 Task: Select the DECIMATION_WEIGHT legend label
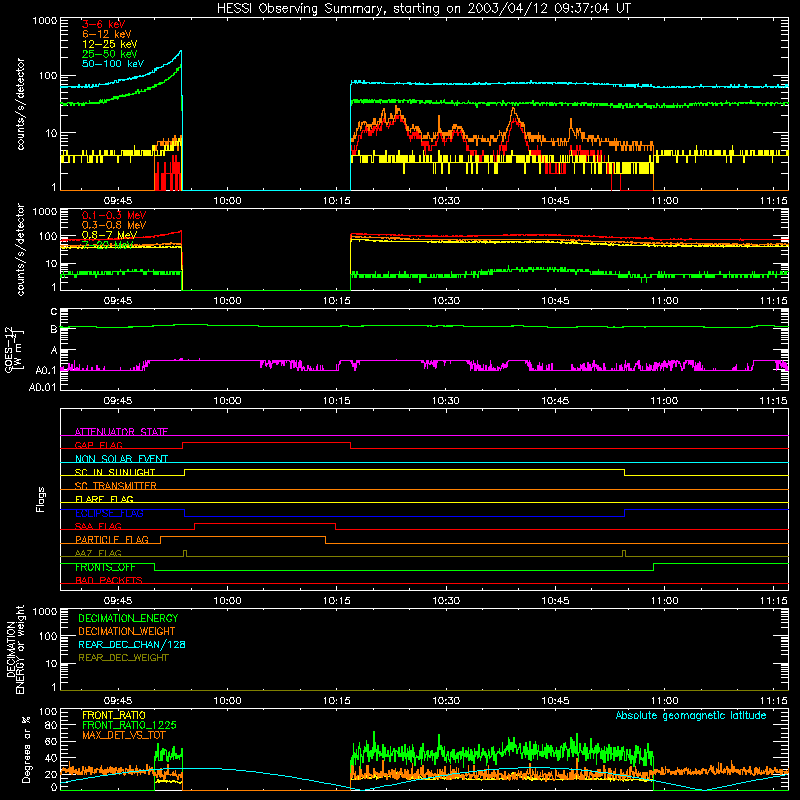[127, 631]
